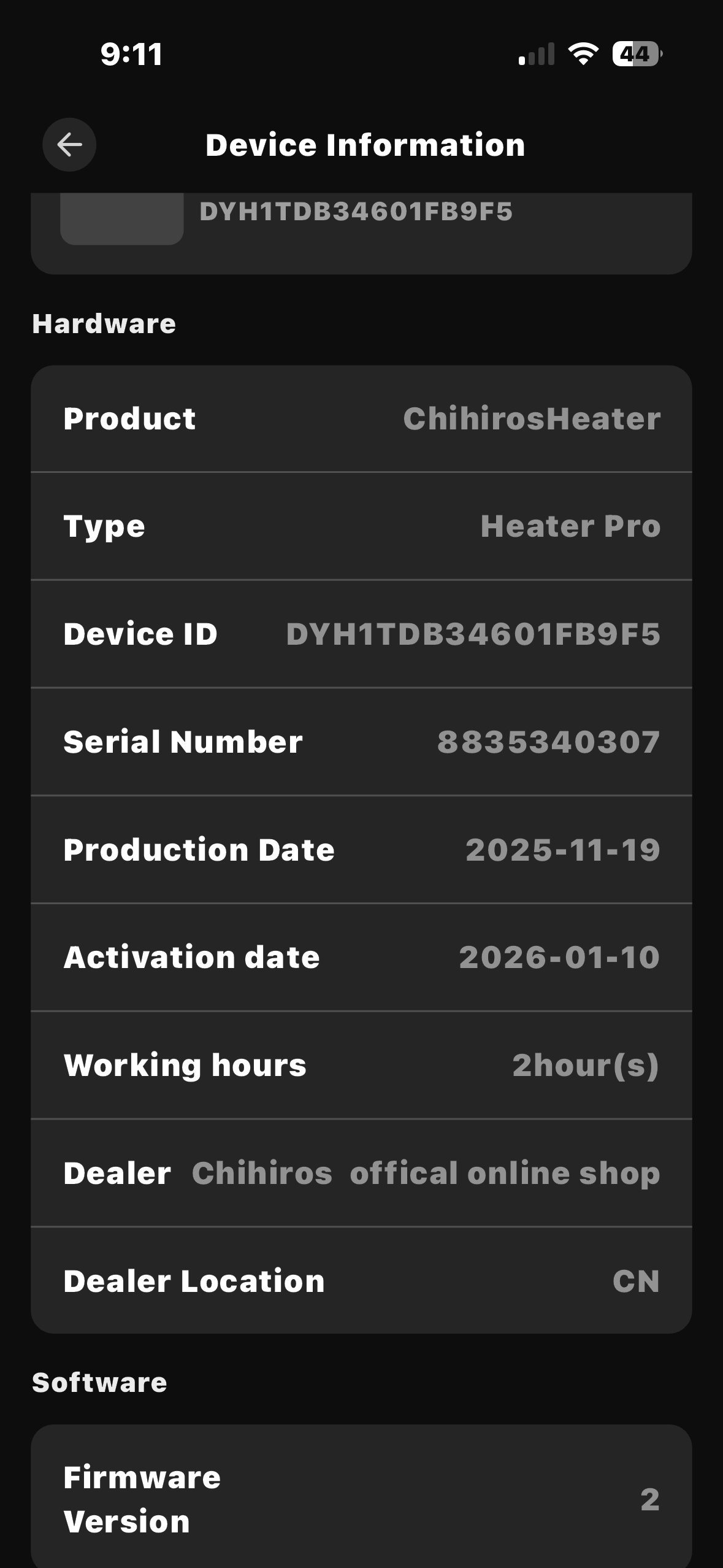Tap the Hardware section header
The image size is (723, 1568).
[x=104, y=324]
